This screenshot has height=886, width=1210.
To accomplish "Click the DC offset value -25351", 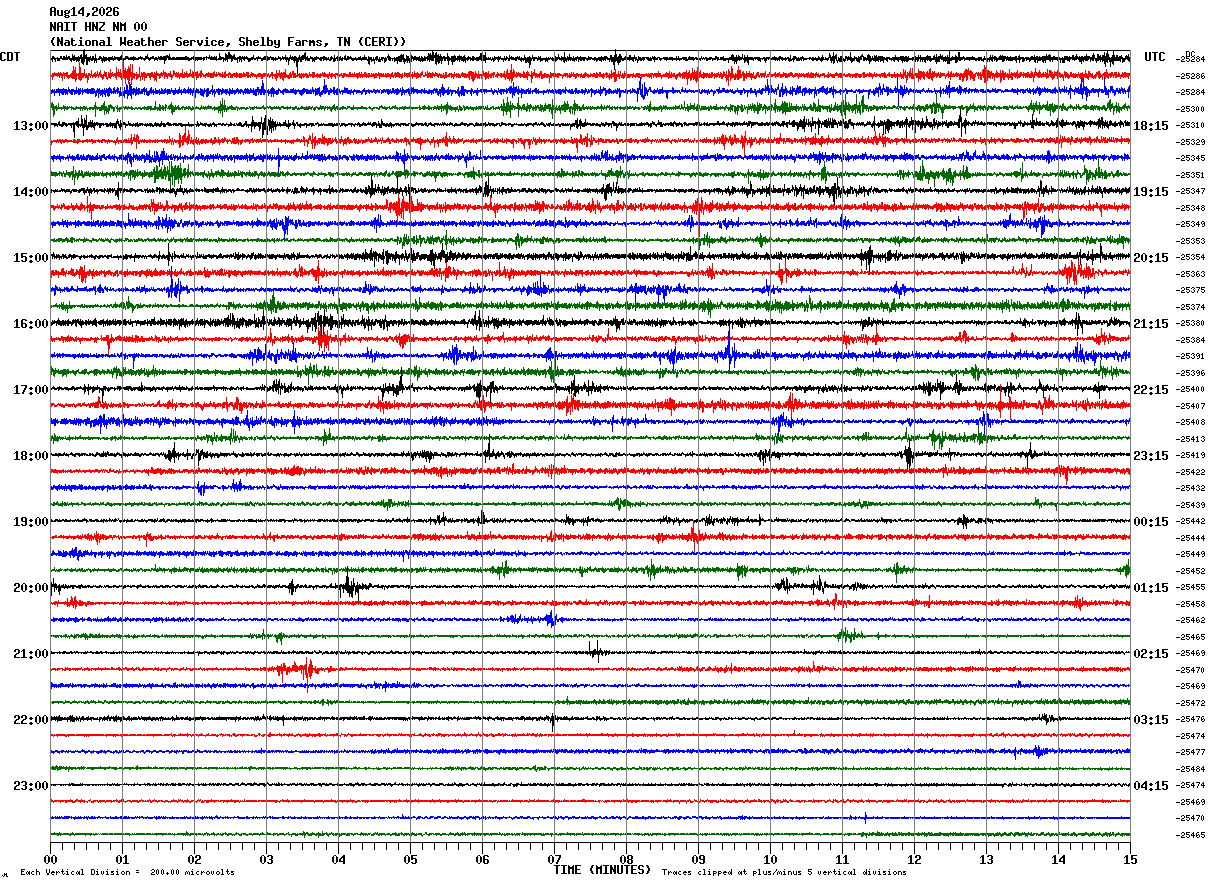I will coord(1190,175).
